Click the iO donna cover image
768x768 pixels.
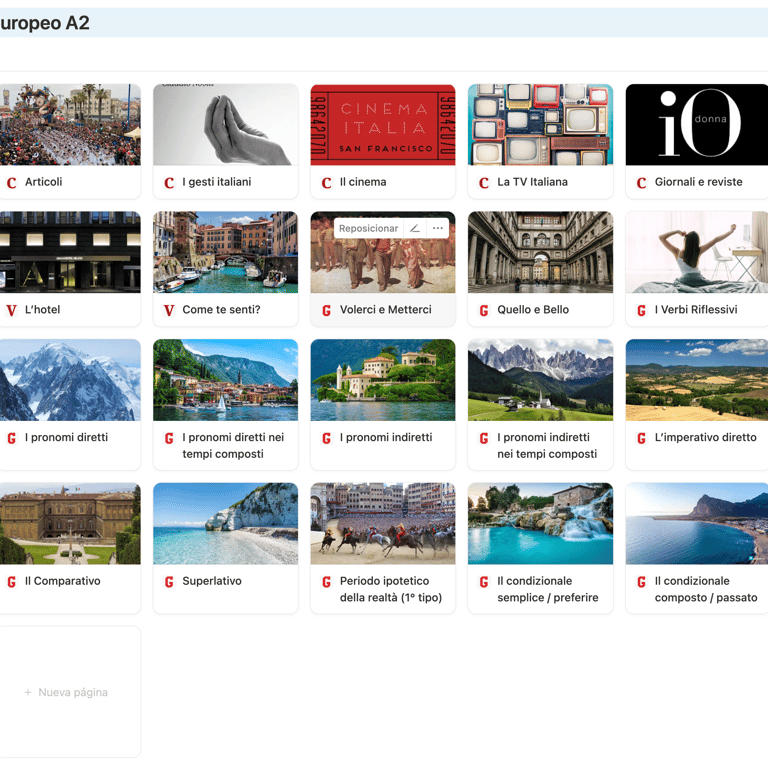697,124
